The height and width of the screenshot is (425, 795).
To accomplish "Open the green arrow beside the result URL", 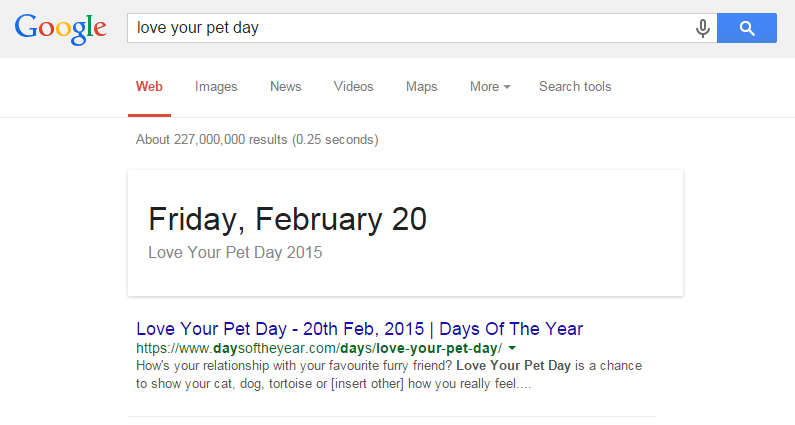I will click(x=512, y=348).
